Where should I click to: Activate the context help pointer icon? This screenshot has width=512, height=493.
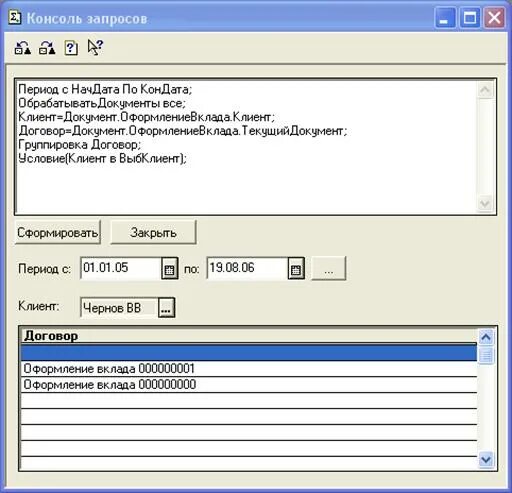[95, 47]
